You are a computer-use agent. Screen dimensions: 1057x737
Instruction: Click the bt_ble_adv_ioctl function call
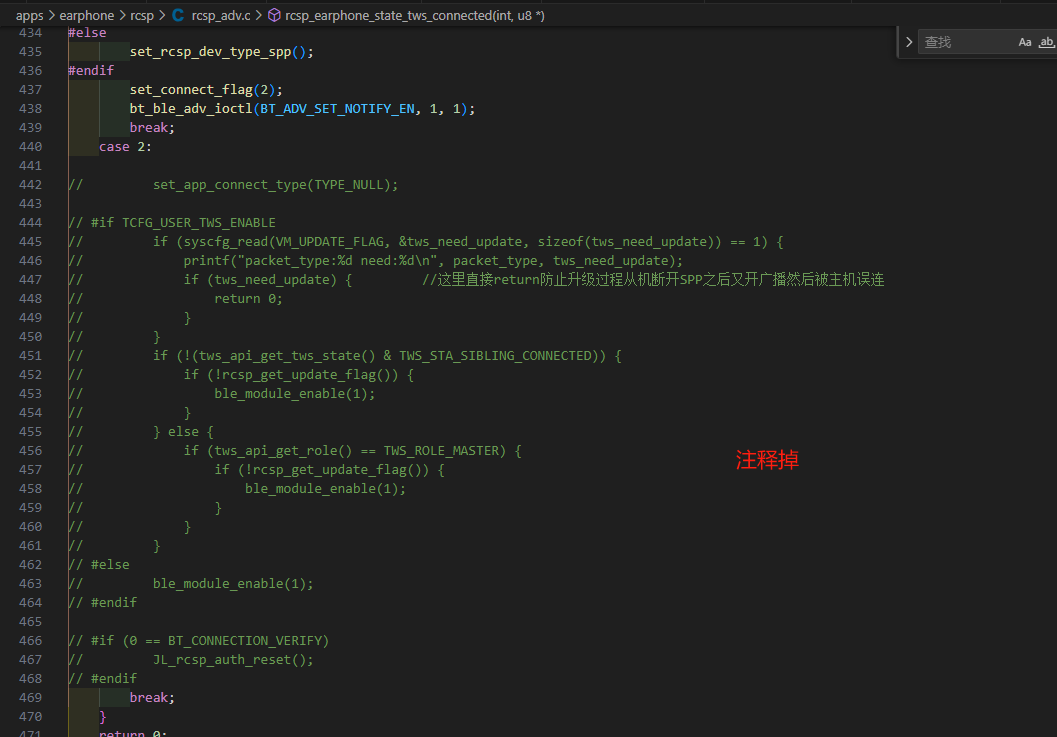191,109
